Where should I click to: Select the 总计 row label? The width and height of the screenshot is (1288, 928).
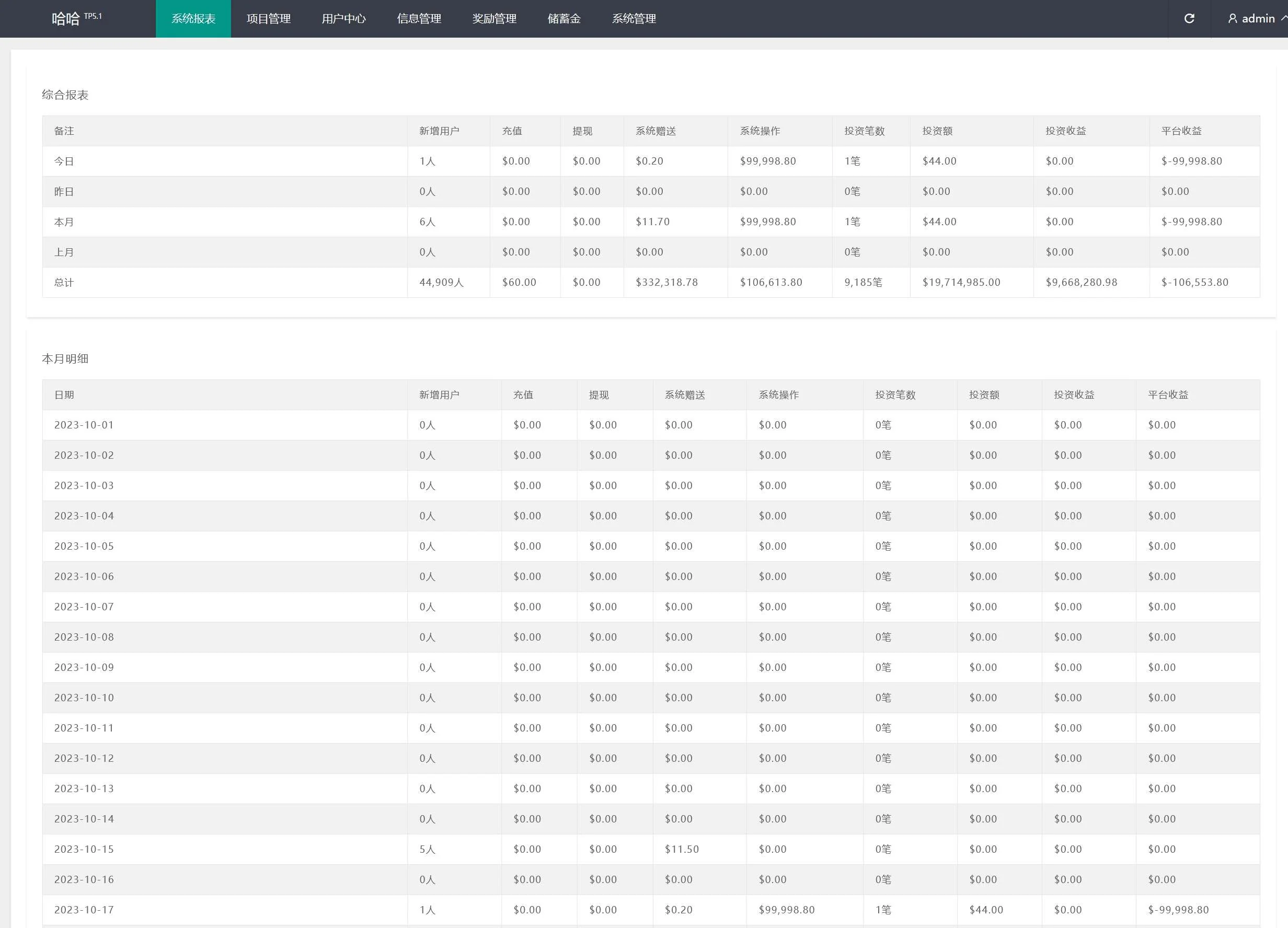(x=64, y=283)
